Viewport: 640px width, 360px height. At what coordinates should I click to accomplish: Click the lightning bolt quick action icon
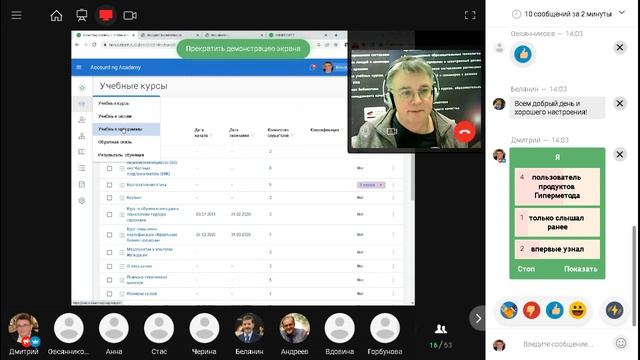(614, 310)
